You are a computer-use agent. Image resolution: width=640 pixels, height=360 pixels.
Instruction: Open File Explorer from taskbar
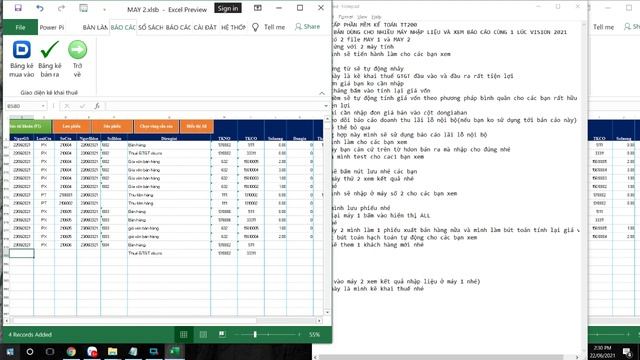113,351
